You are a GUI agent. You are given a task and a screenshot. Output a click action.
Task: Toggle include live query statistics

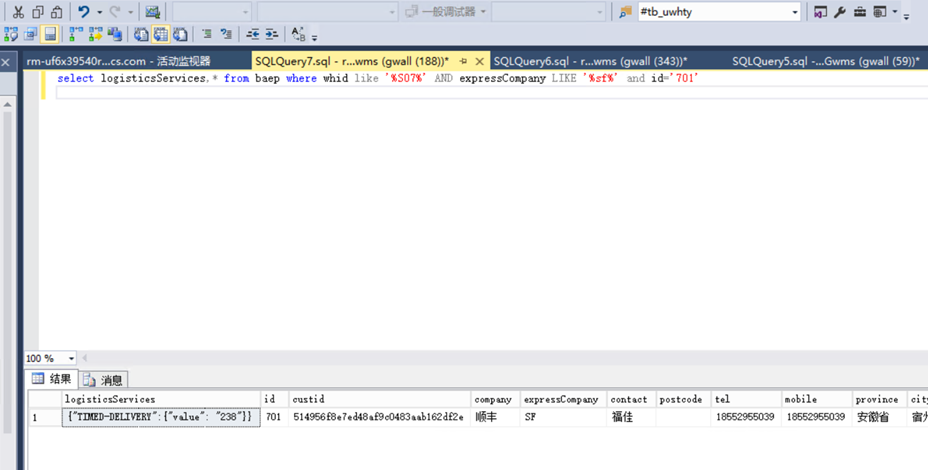pyautogui.click(x=95, y=34)
